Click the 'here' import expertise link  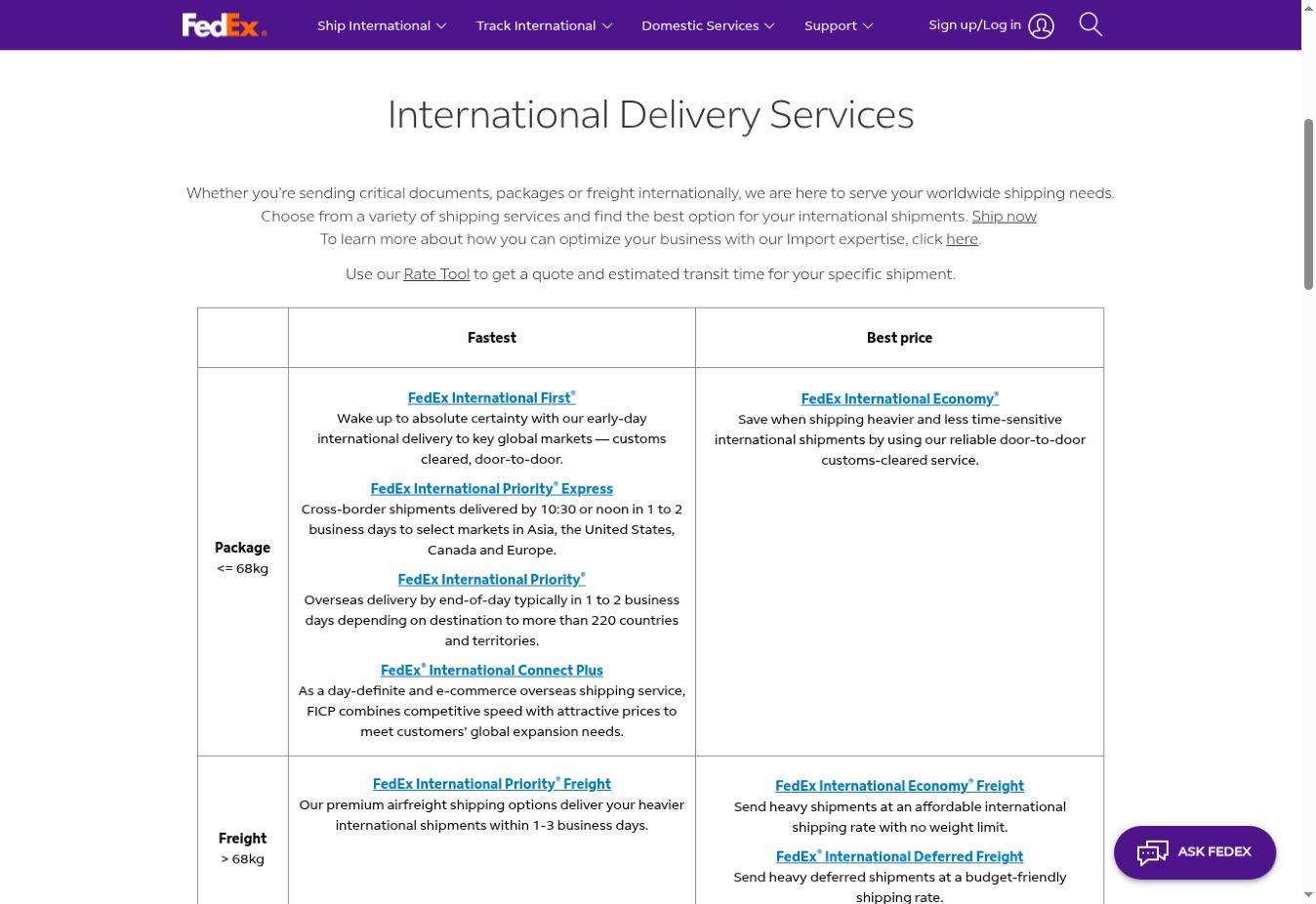(962, 239)
